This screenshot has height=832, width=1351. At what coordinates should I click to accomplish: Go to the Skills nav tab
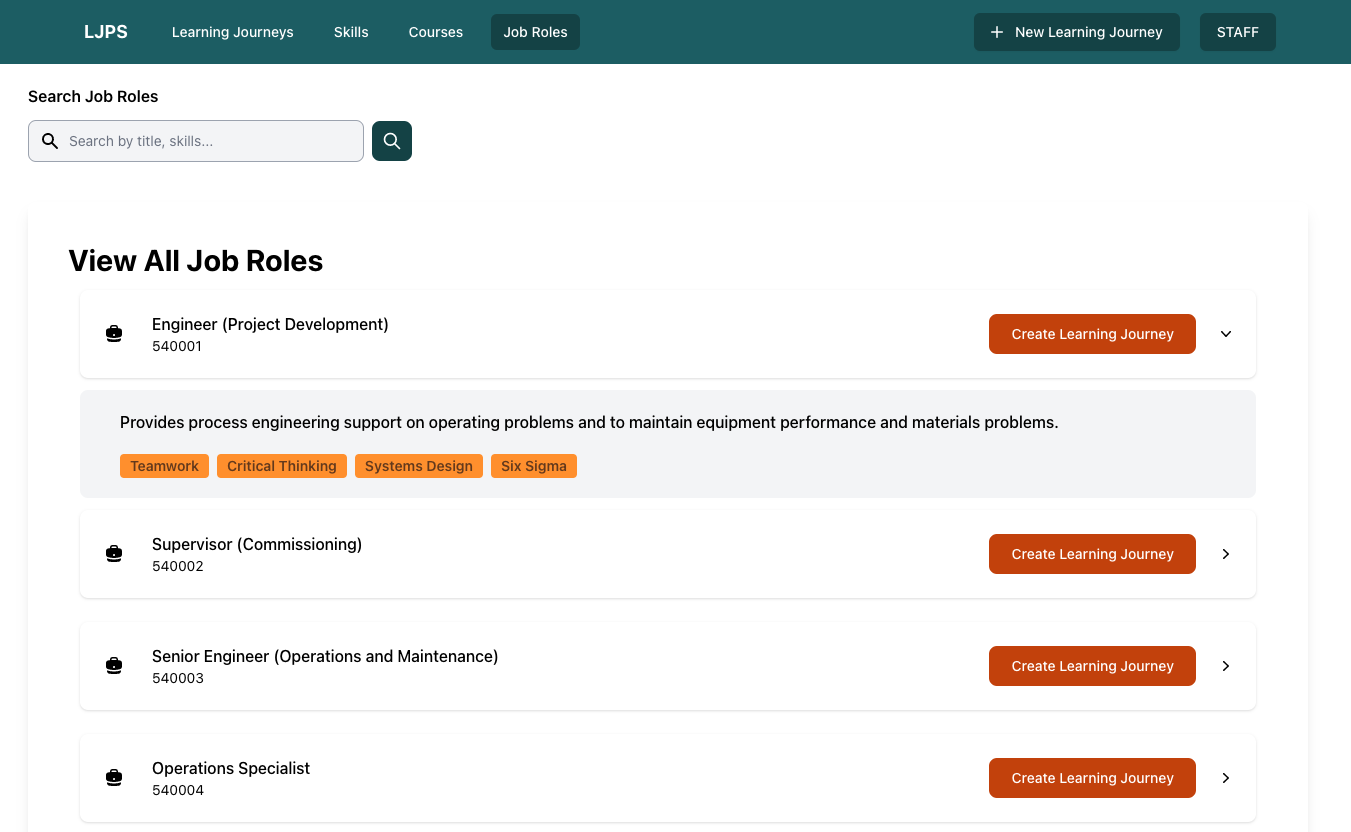point(351,32)
